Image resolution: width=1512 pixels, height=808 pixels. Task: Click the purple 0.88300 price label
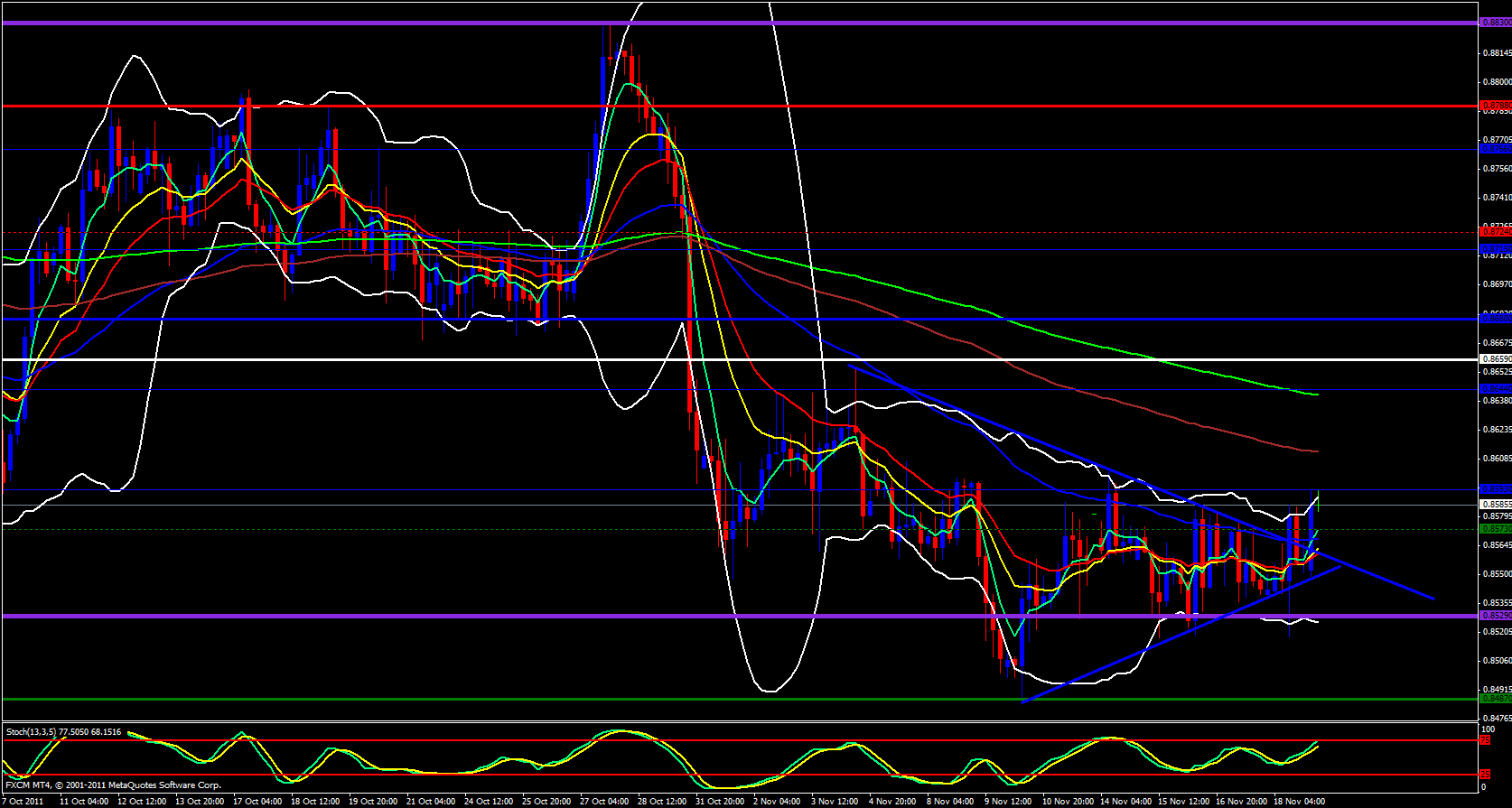(1495, 23)
